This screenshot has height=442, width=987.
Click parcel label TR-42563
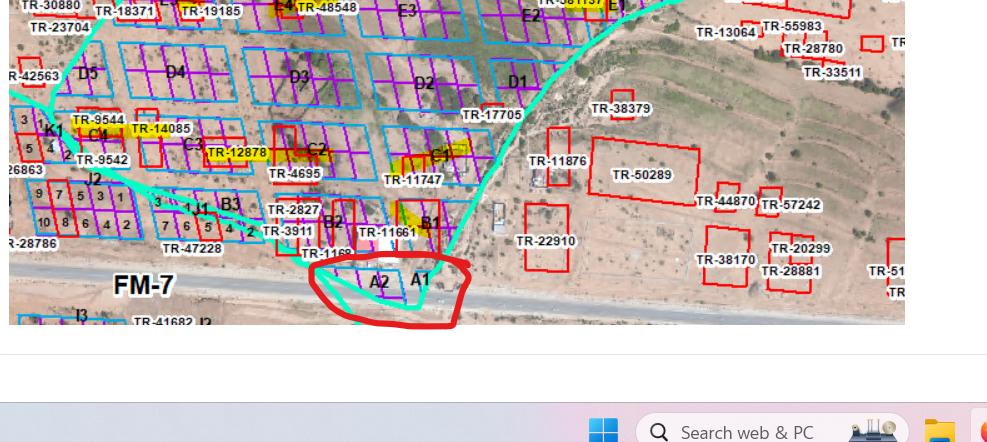tap(35, 76)
